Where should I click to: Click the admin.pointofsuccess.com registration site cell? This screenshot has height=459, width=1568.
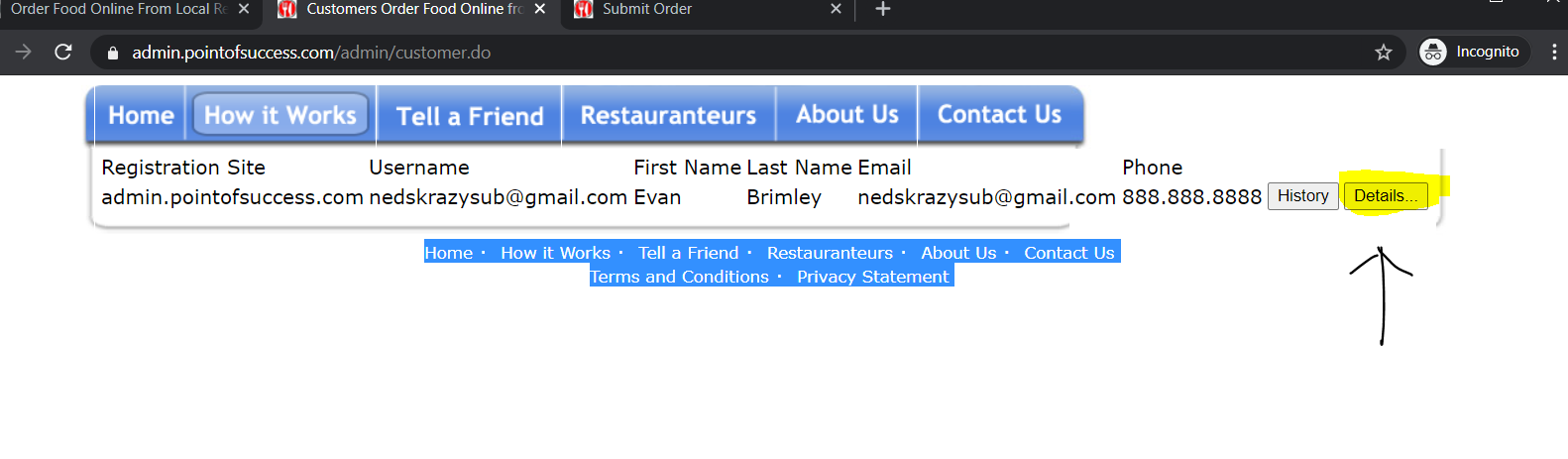[232, 197]
